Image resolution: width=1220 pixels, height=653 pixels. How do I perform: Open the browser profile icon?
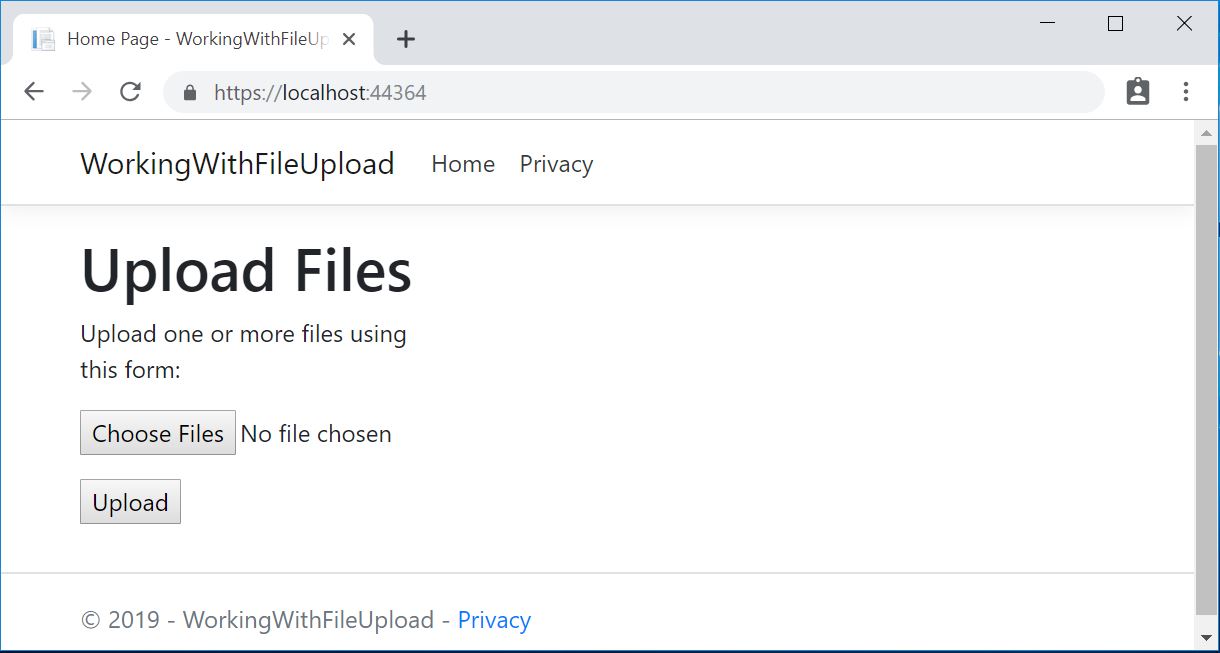tap(1137, 91)
